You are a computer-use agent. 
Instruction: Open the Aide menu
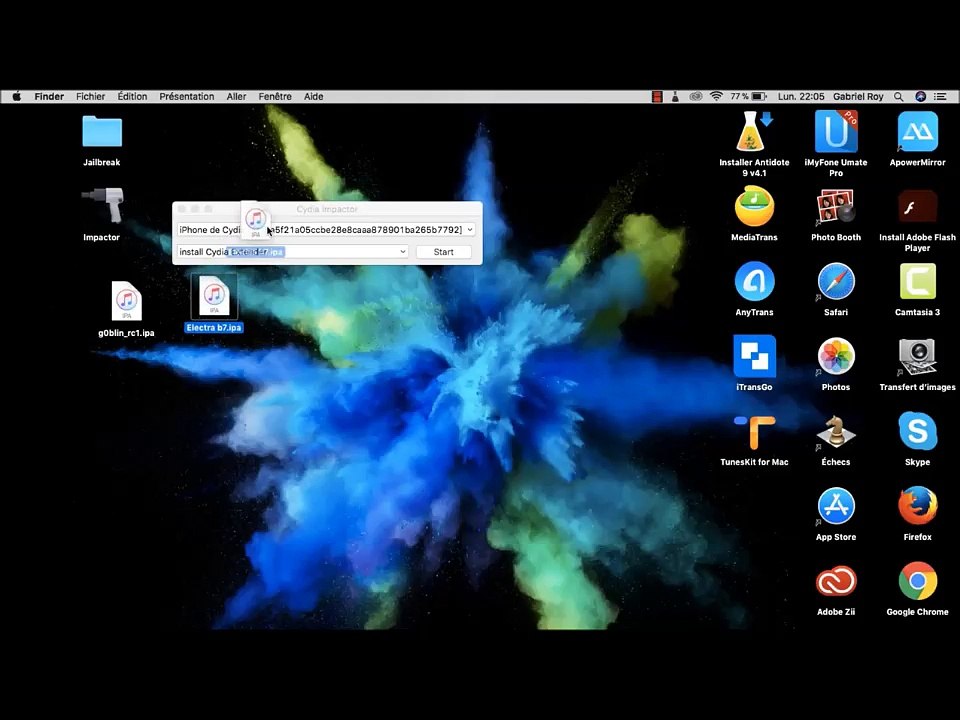tap(313, 97)
